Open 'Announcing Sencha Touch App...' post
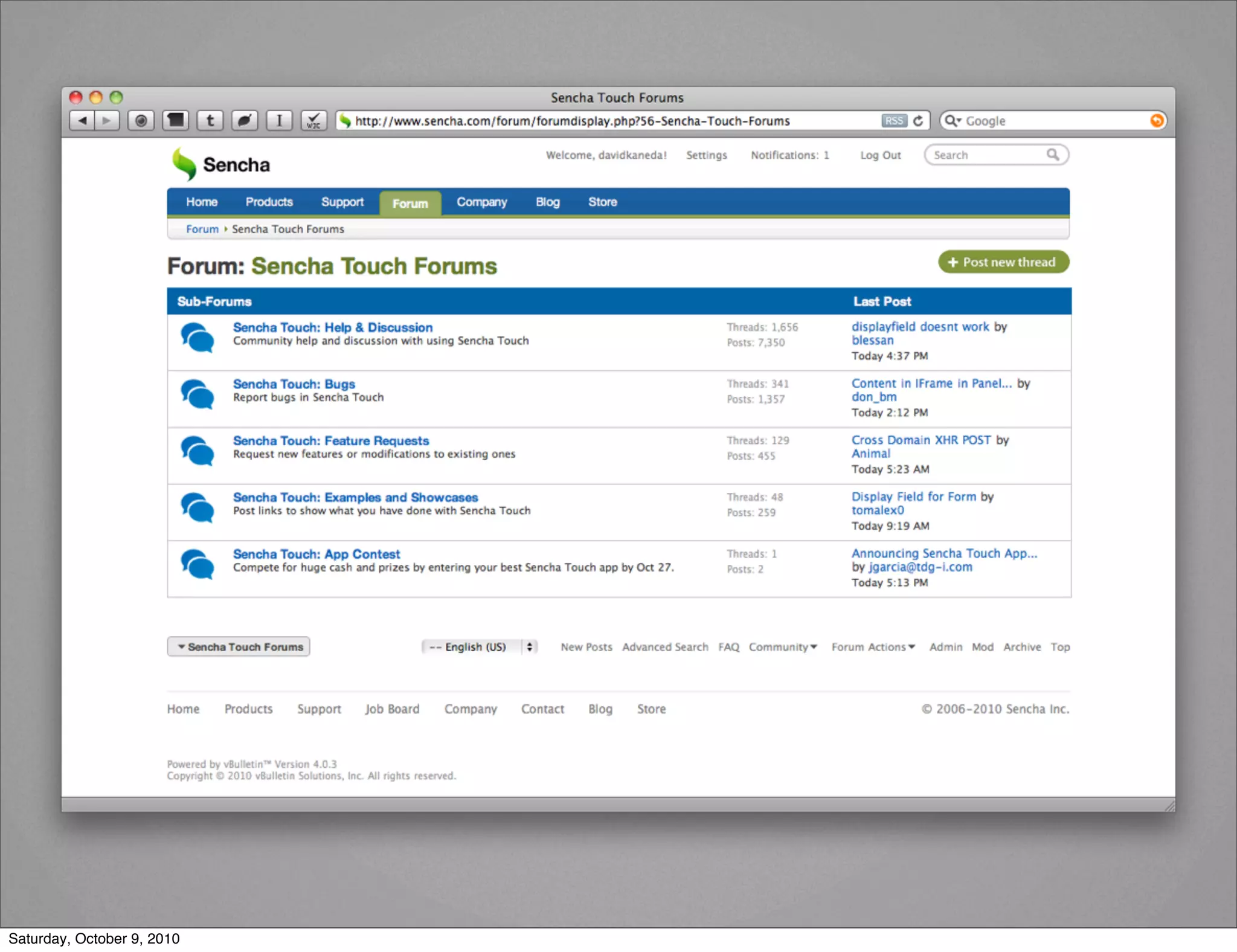This screenshot has width=1237, height=952. point(945,553)
